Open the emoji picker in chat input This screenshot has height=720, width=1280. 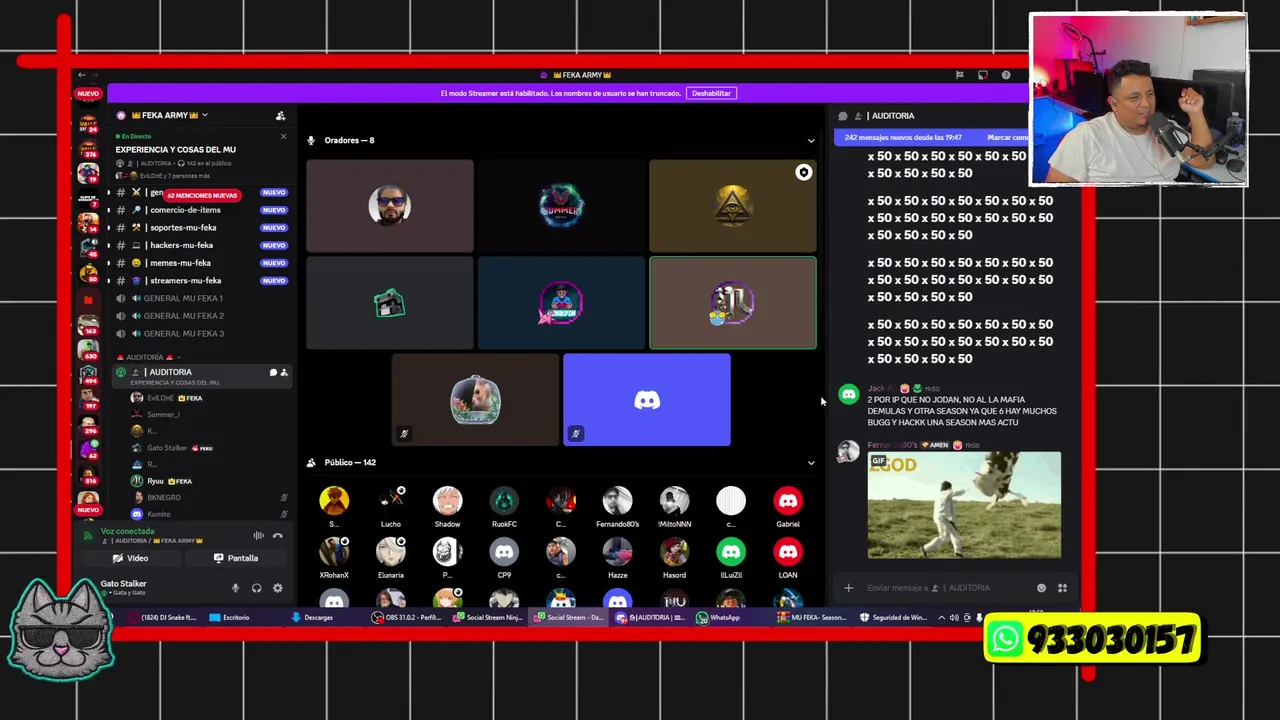1041,588
